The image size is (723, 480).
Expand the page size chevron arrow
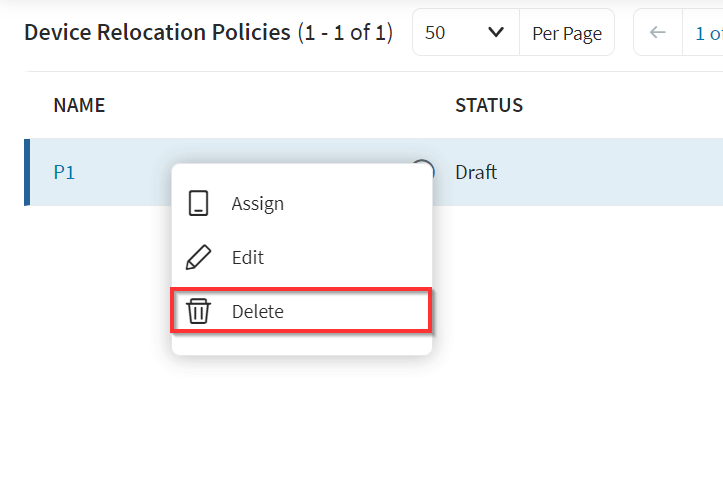[495, 32]
